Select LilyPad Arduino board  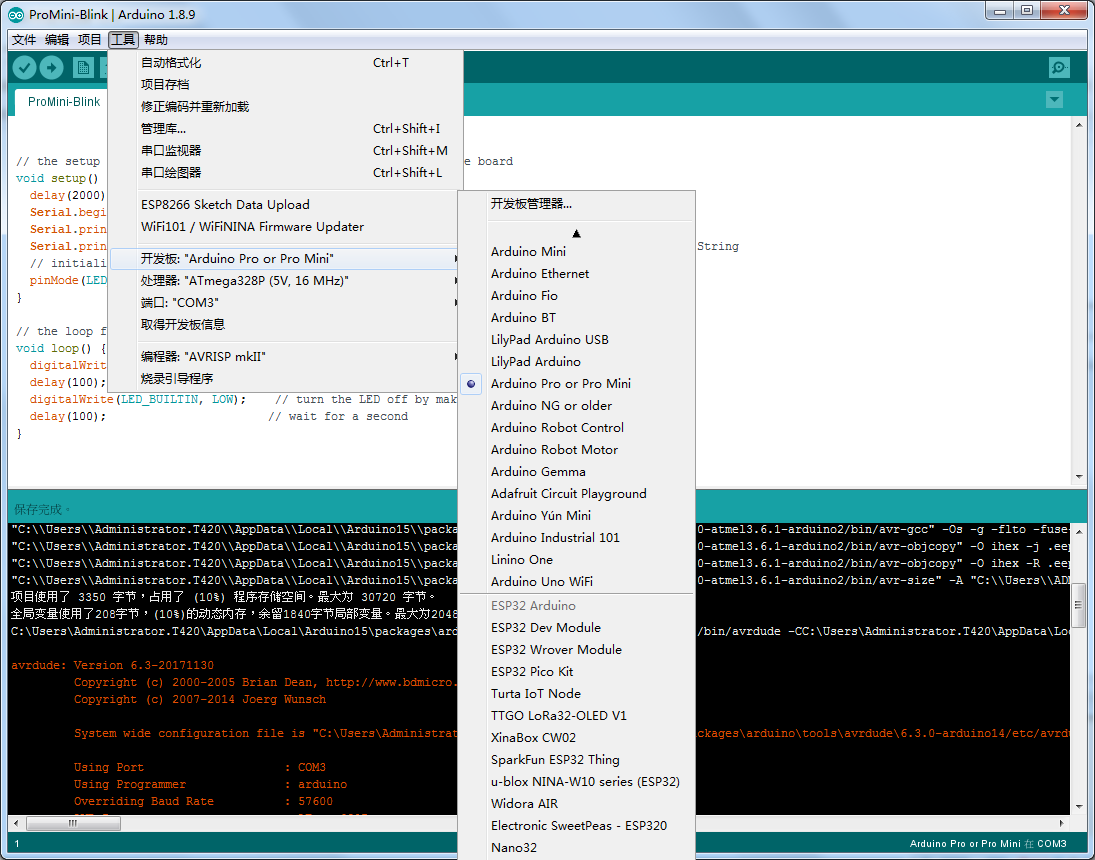[577, 362]
